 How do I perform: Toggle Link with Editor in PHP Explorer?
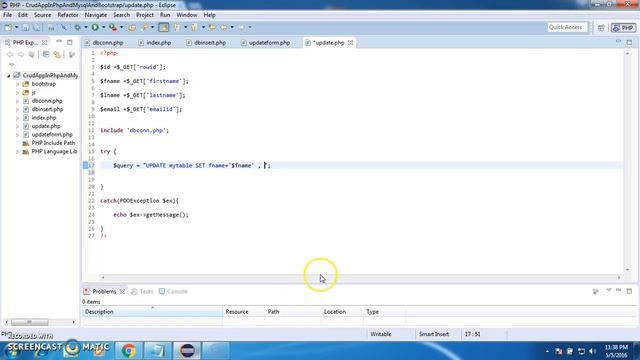[57, 55]
